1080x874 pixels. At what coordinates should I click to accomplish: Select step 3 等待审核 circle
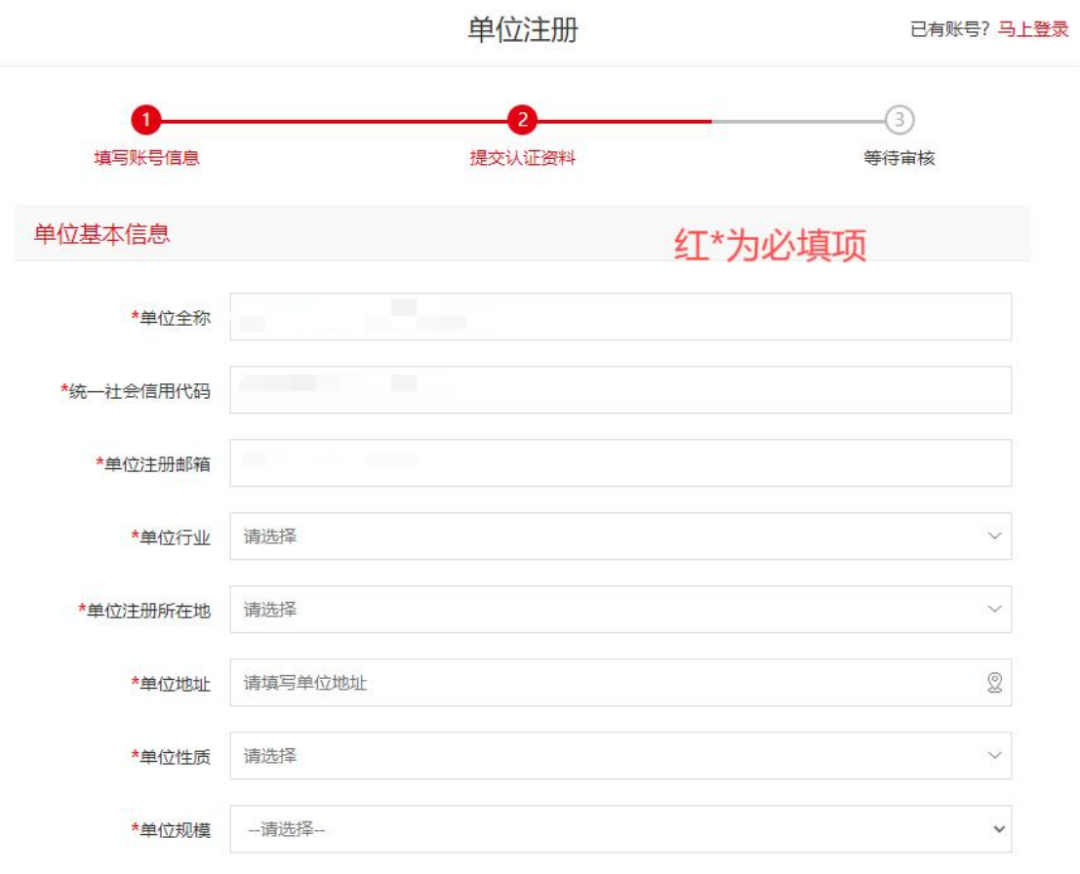[899, 120]
